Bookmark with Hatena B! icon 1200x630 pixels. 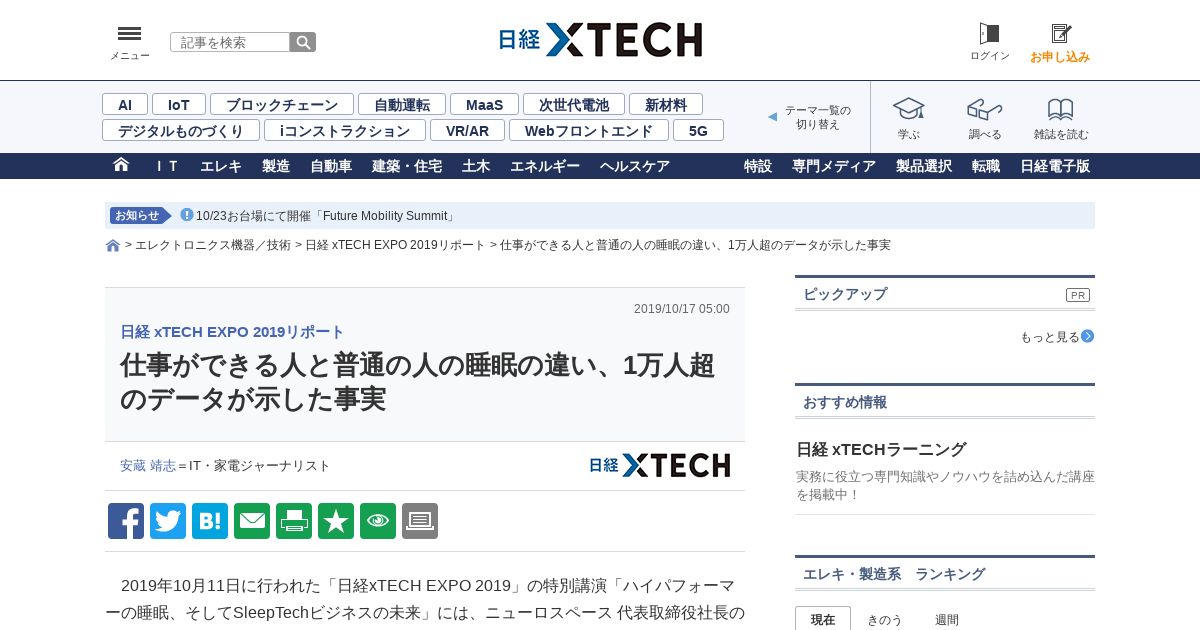tap(210, 521)
